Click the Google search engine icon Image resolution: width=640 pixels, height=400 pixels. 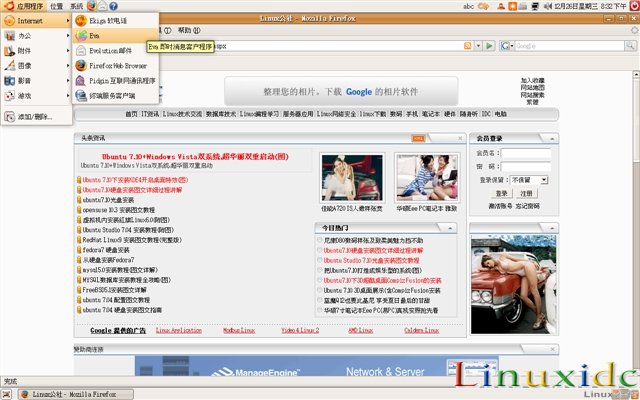(505, 46)
